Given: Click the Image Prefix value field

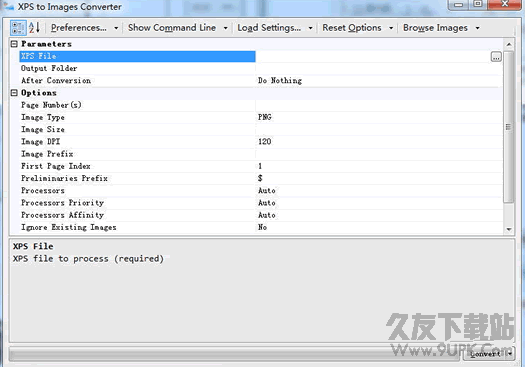Looking at the screenshot, I should [379, 154].
